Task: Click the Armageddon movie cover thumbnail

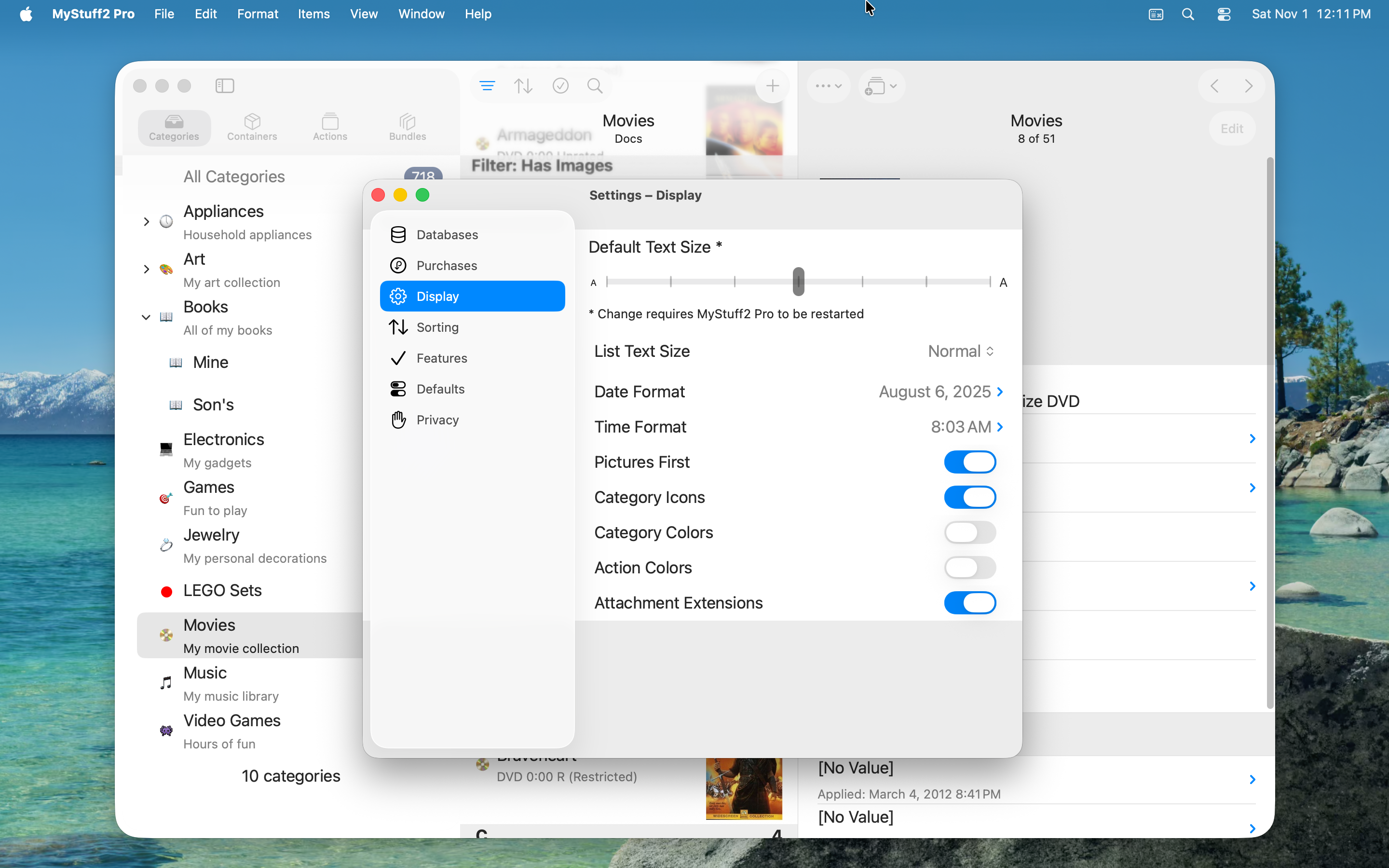Action: click(744, 131)
